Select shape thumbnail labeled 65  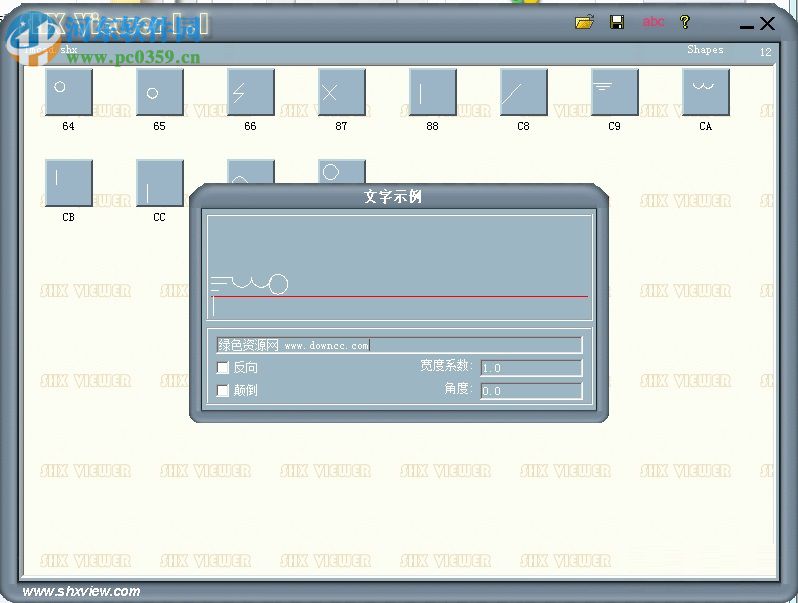(160, 92)
